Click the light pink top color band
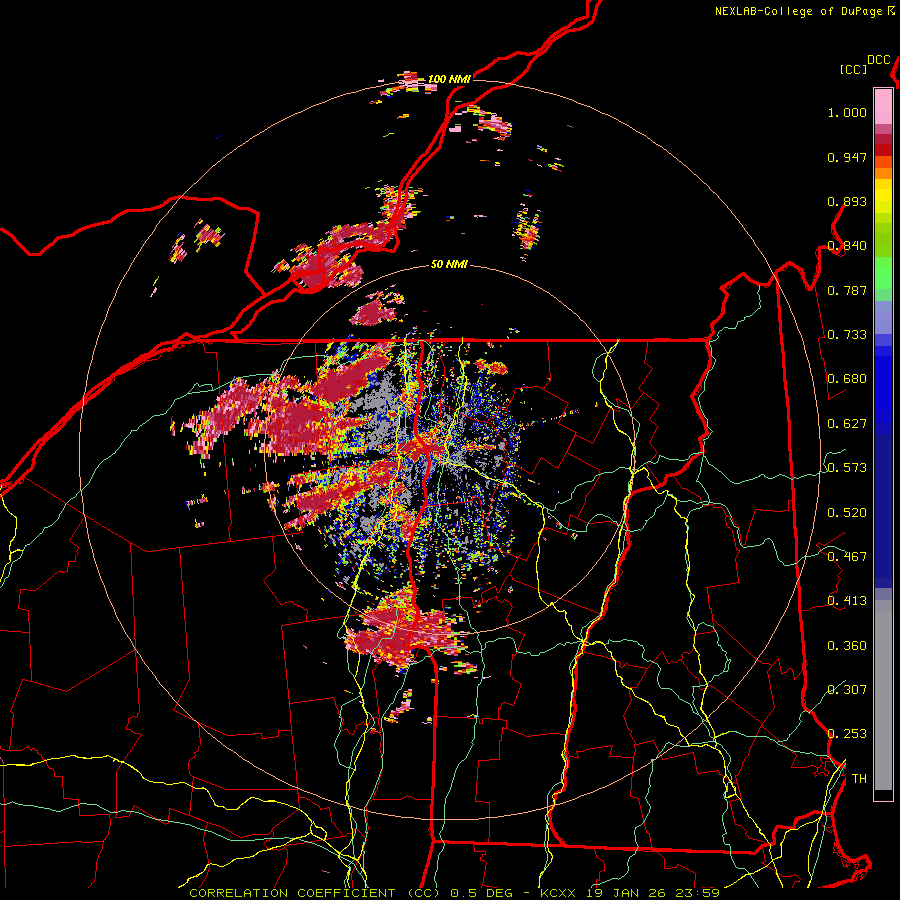 click(x=883, y=107)
